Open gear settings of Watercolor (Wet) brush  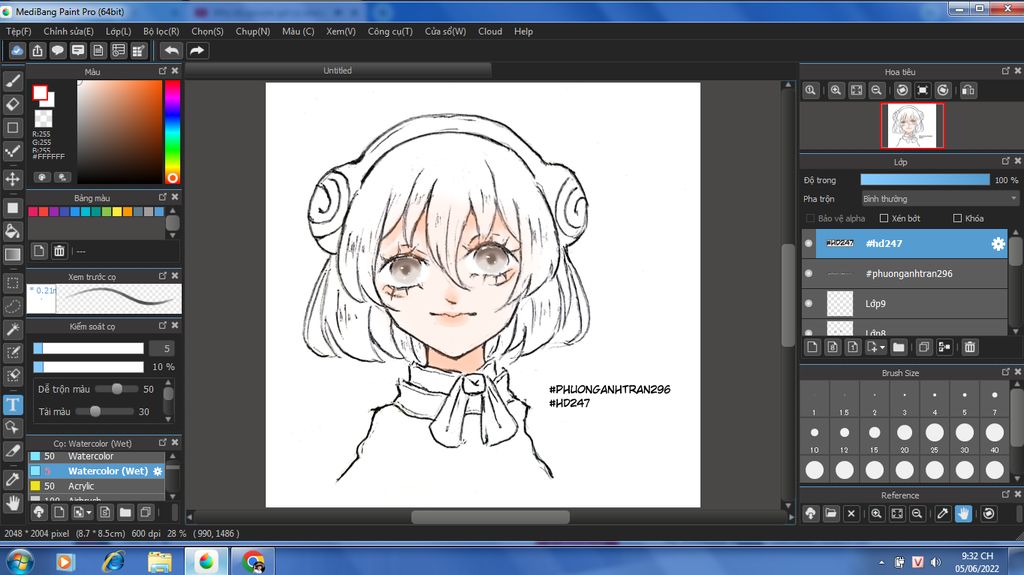pos(157,471)
